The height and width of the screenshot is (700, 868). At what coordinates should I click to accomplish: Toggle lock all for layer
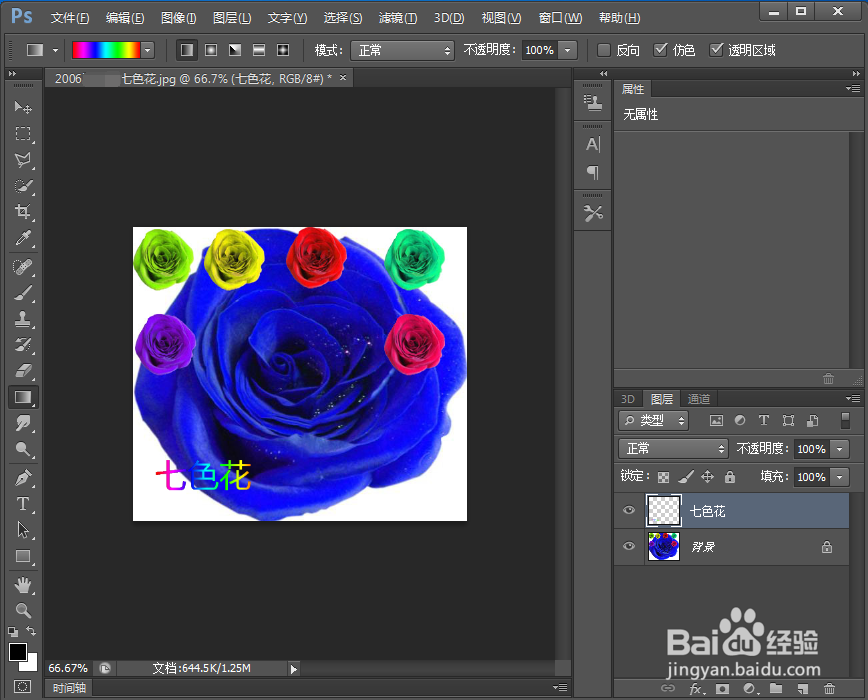(x=730, y=477)
